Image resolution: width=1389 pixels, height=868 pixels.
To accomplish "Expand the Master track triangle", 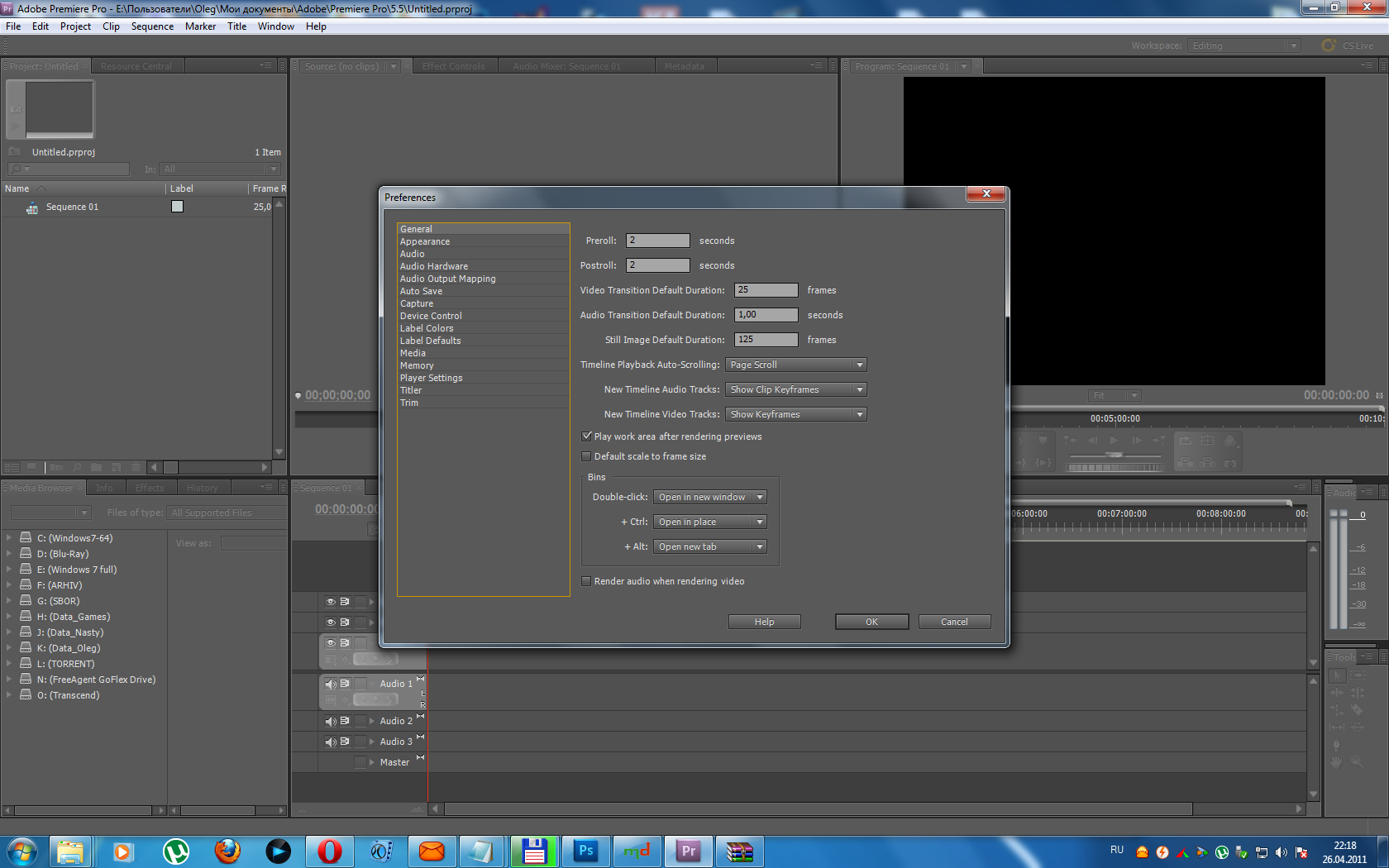I will (x=372, y=762).
